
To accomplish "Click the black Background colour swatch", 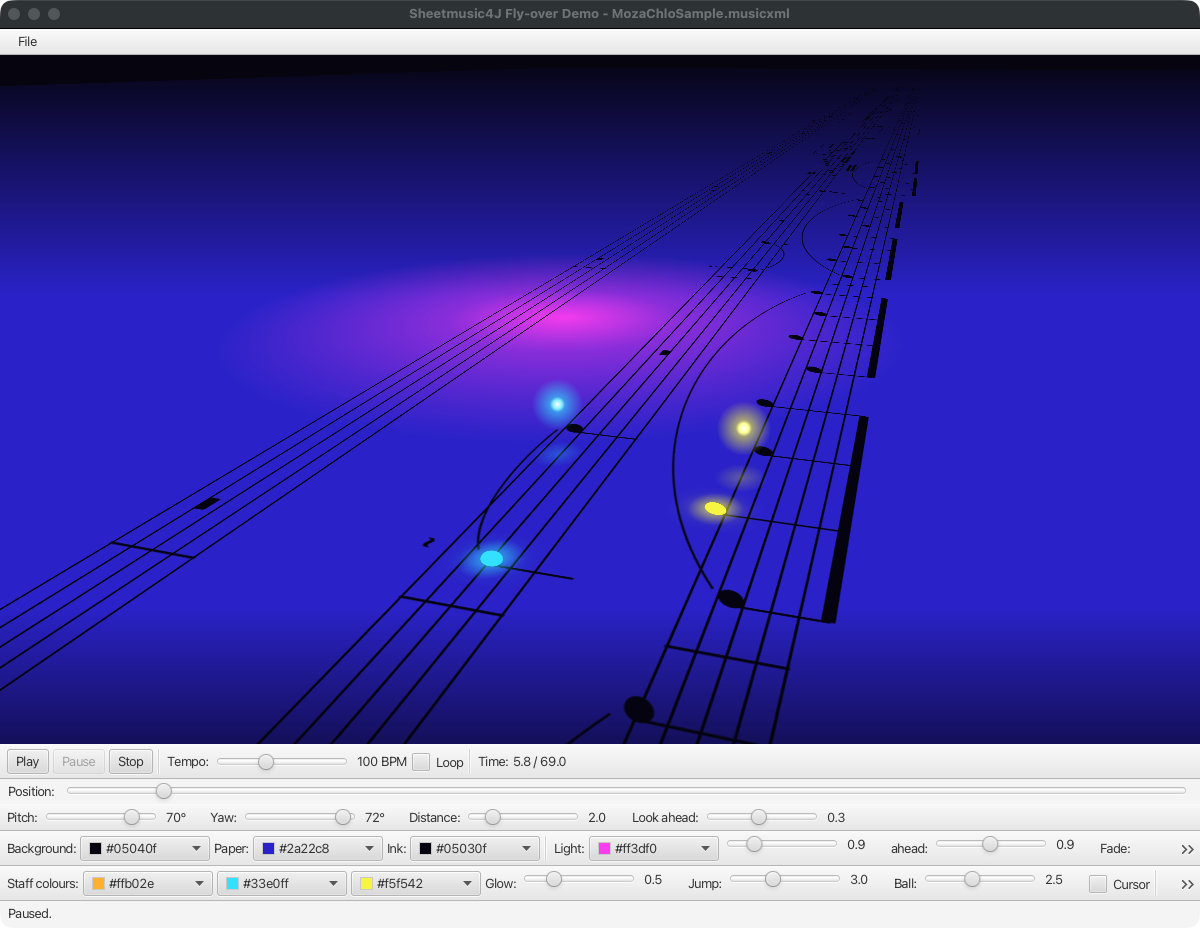I will tap(95, 849).
